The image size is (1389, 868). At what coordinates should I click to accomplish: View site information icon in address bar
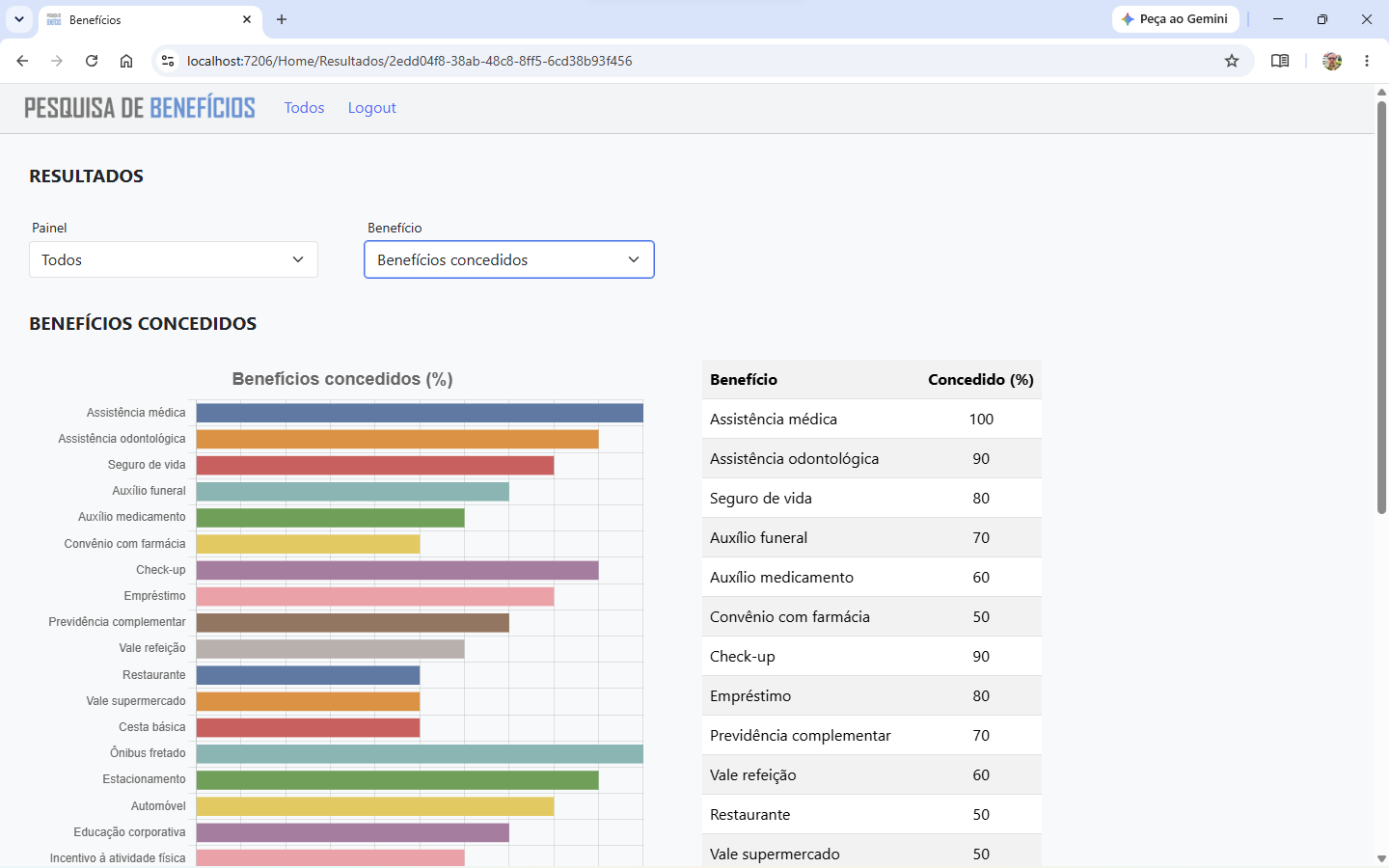(168, 61)
